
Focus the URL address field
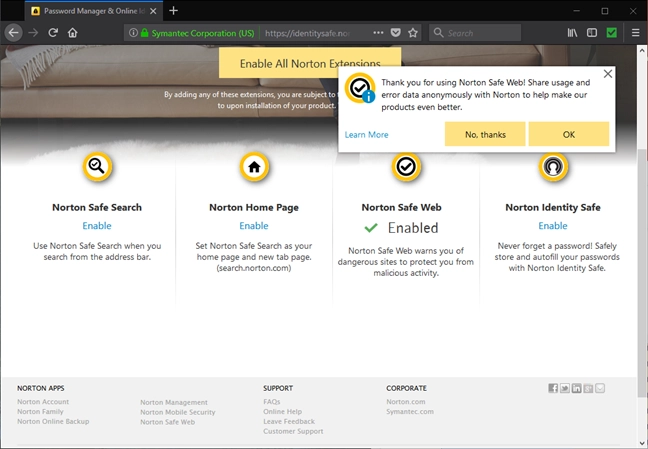(x=307, y=33)
